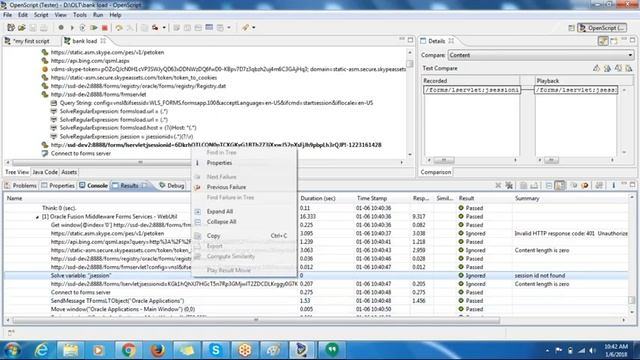Screen dimensions: 640x360
Task: Click last Text Compare toolbar icon
Action: [629, 69]
